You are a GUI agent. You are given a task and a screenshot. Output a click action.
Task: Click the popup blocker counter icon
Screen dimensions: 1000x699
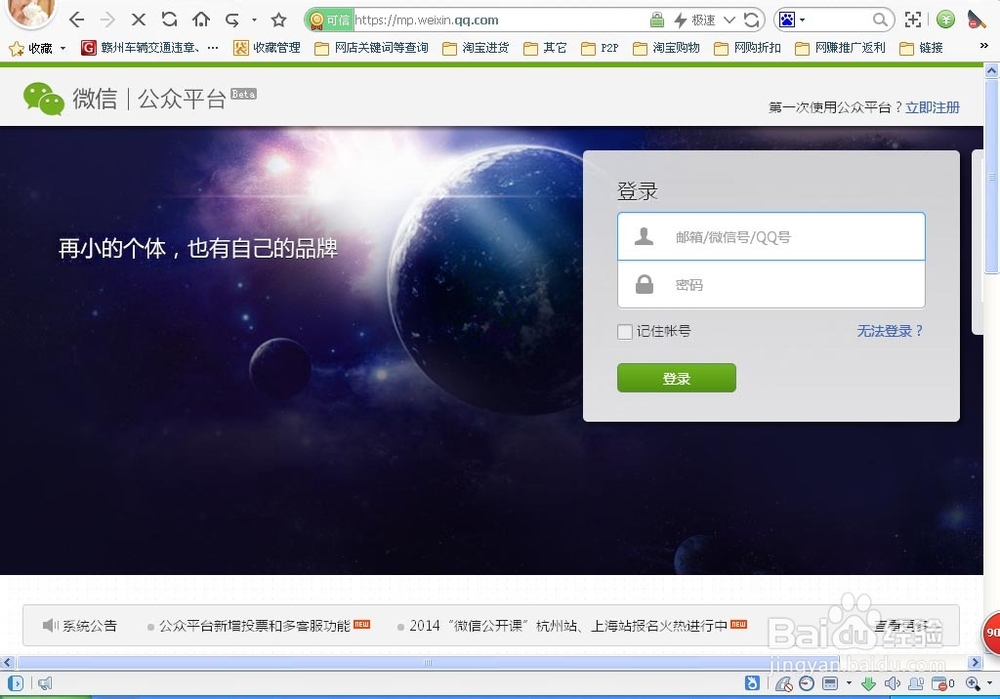click(x=943, y=684)
